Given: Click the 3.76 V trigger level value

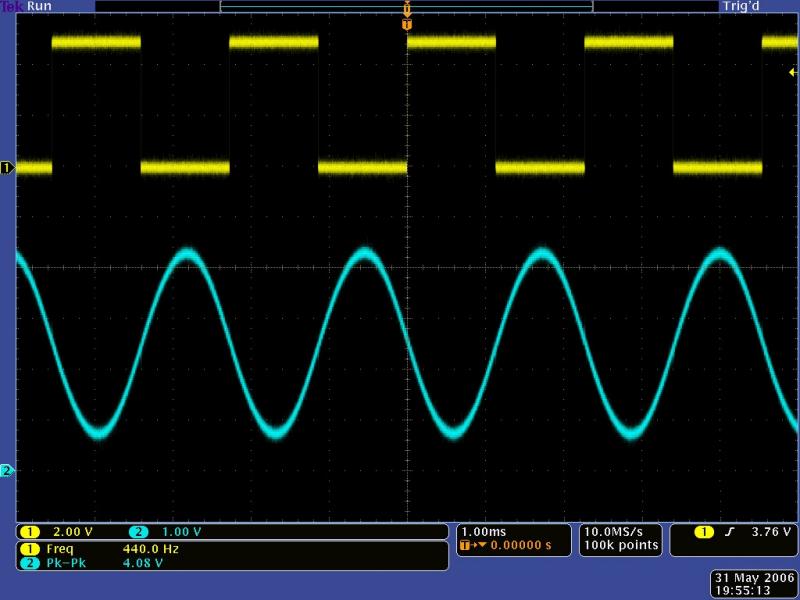Looking at the screenshot, I should coord(772,532).
